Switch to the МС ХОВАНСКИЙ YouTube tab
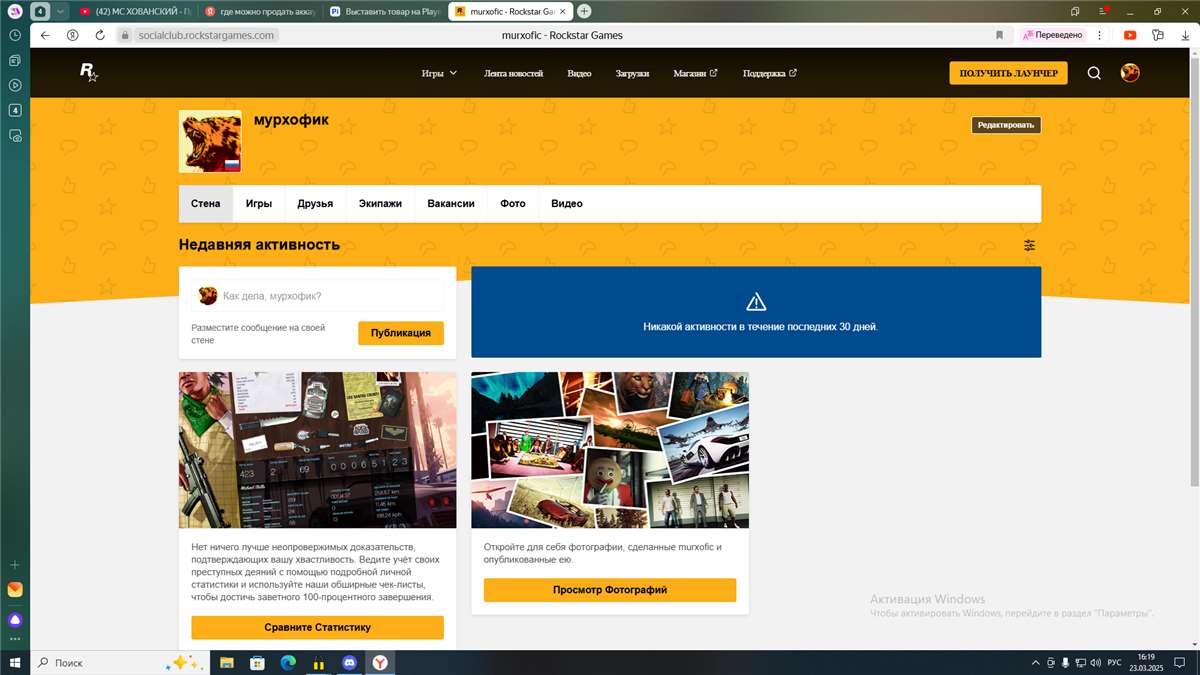Image resolution: width=1200 pixels, height=675 pixels. [x=134, y=11]
